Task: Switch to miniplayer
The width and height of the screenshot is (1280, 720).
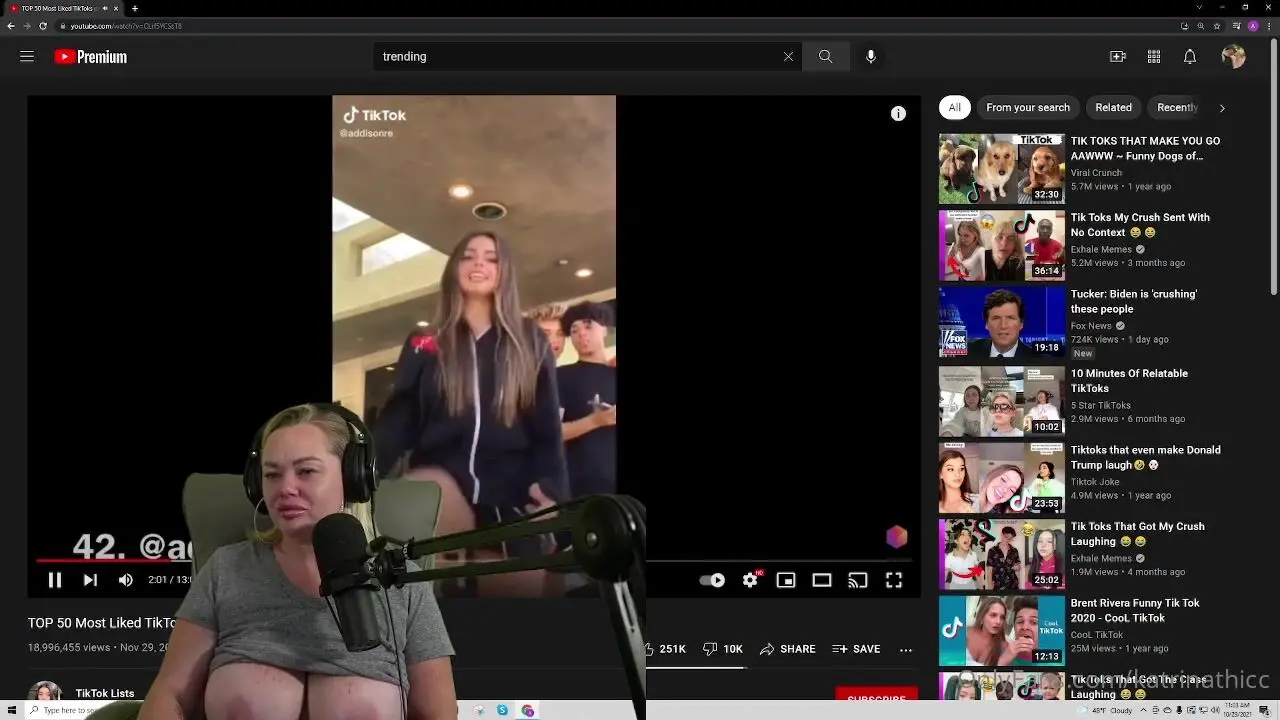Action: 786,580
